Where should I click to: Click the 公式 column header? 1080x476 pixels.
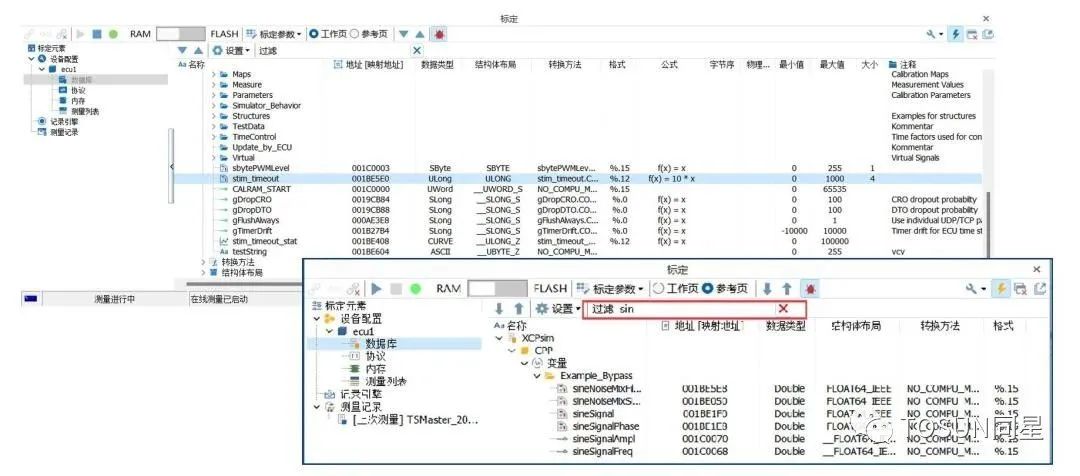click(x=669, y=65)
